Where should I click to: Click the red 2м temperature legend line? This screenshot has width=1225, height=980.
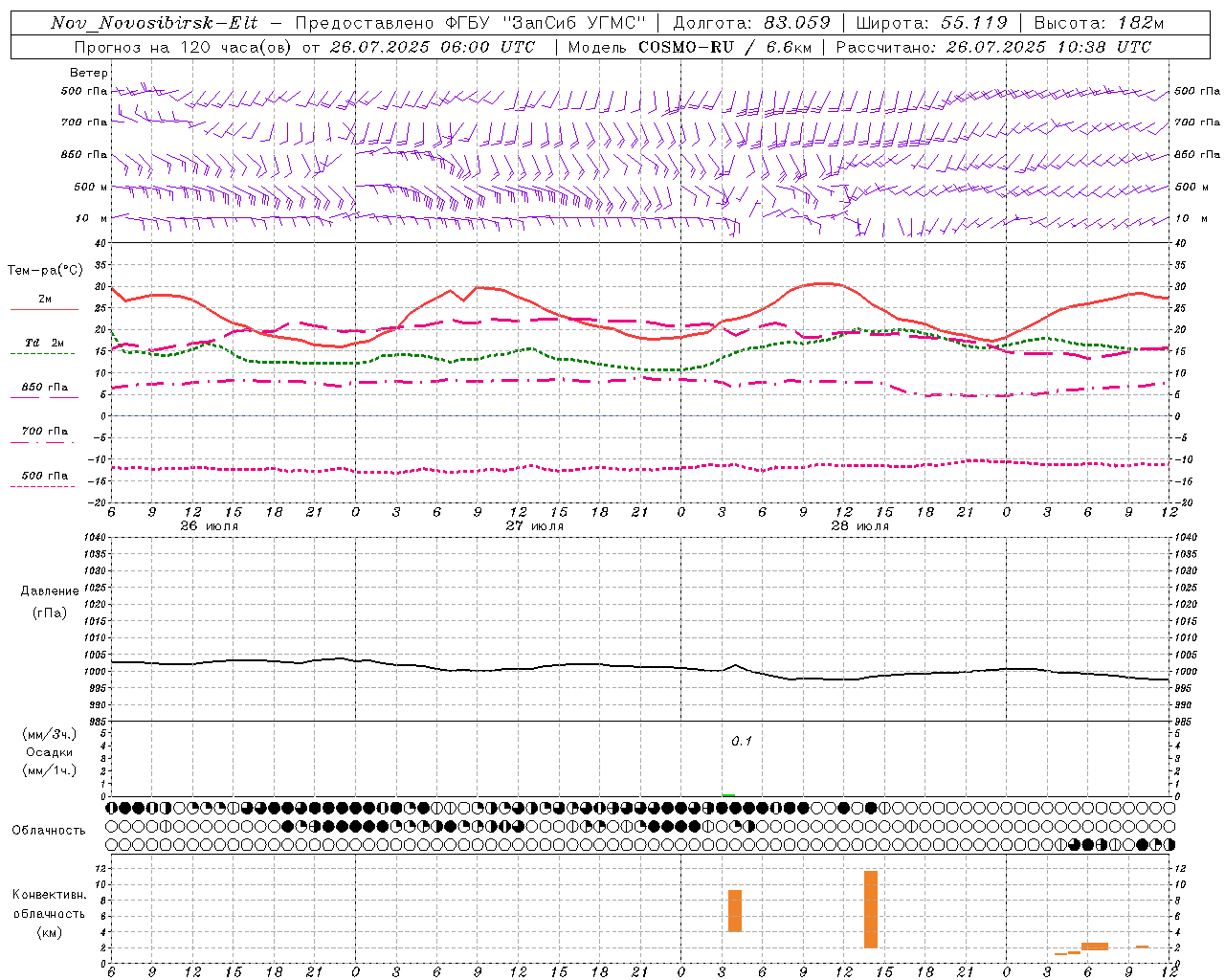point(44,309)
